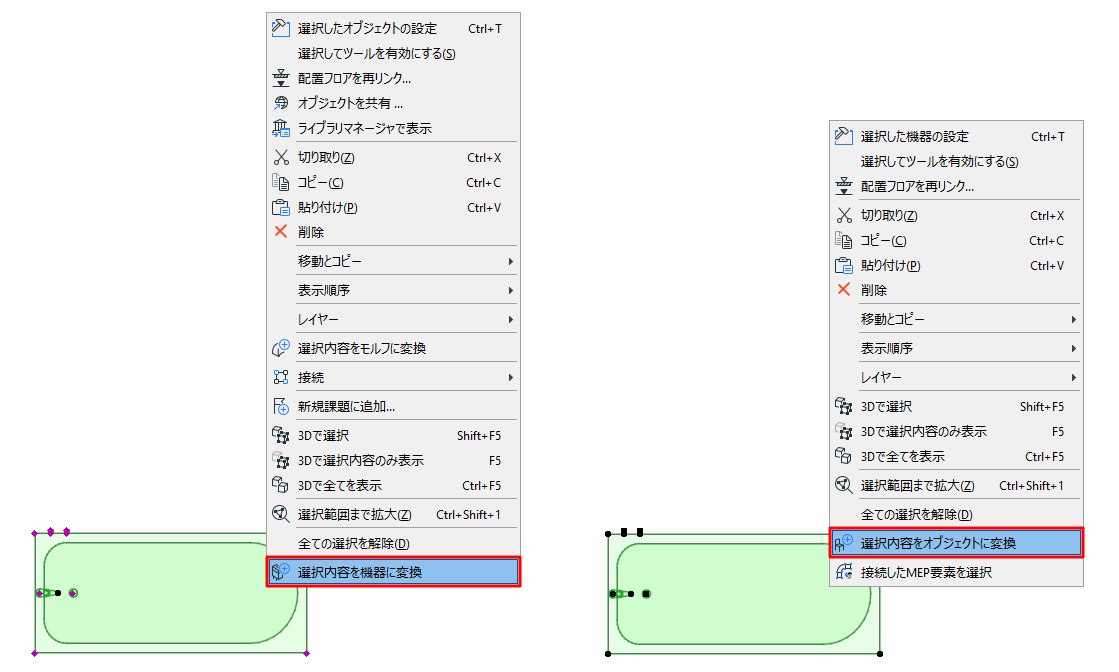This screenshot has width=1119, height=672.
Task: Choose 選択してツールを有効にする(S) in left menu
Action: tap(393, 54)
